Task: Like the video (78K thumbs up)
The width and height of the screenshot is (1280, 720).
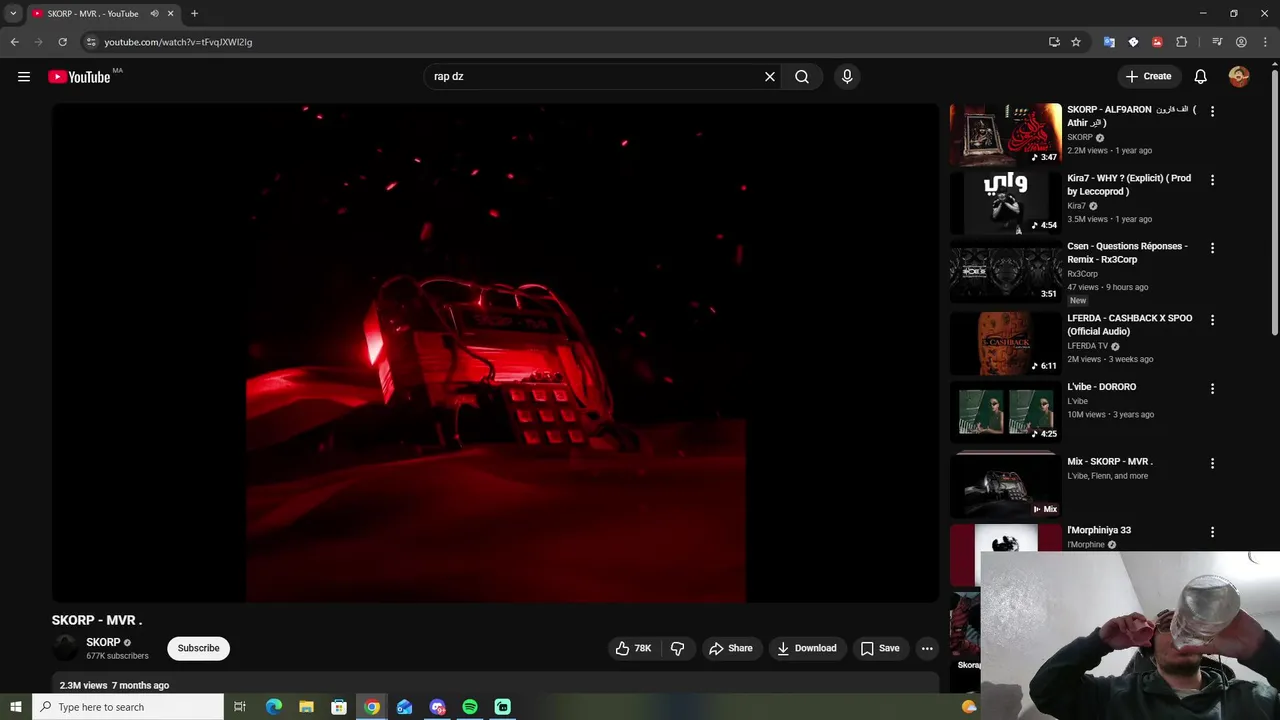Action: tap(634, 648)
